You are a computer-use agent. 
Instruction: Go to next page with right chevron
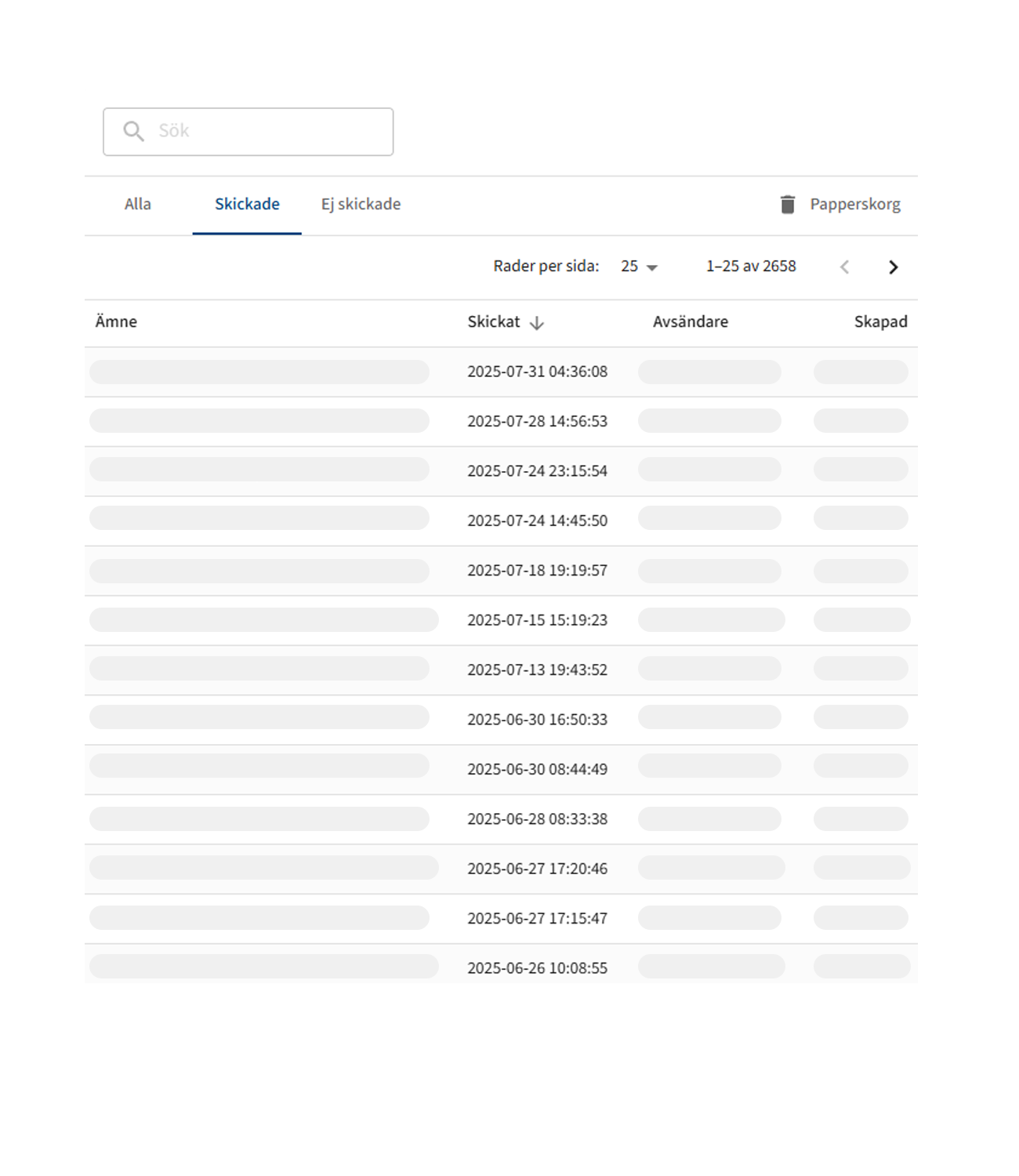(x=893, y=267)
